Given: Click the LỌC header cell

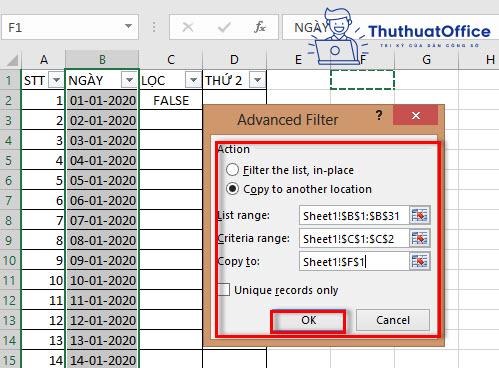Looking at the screenshot, I should point(171,80).
